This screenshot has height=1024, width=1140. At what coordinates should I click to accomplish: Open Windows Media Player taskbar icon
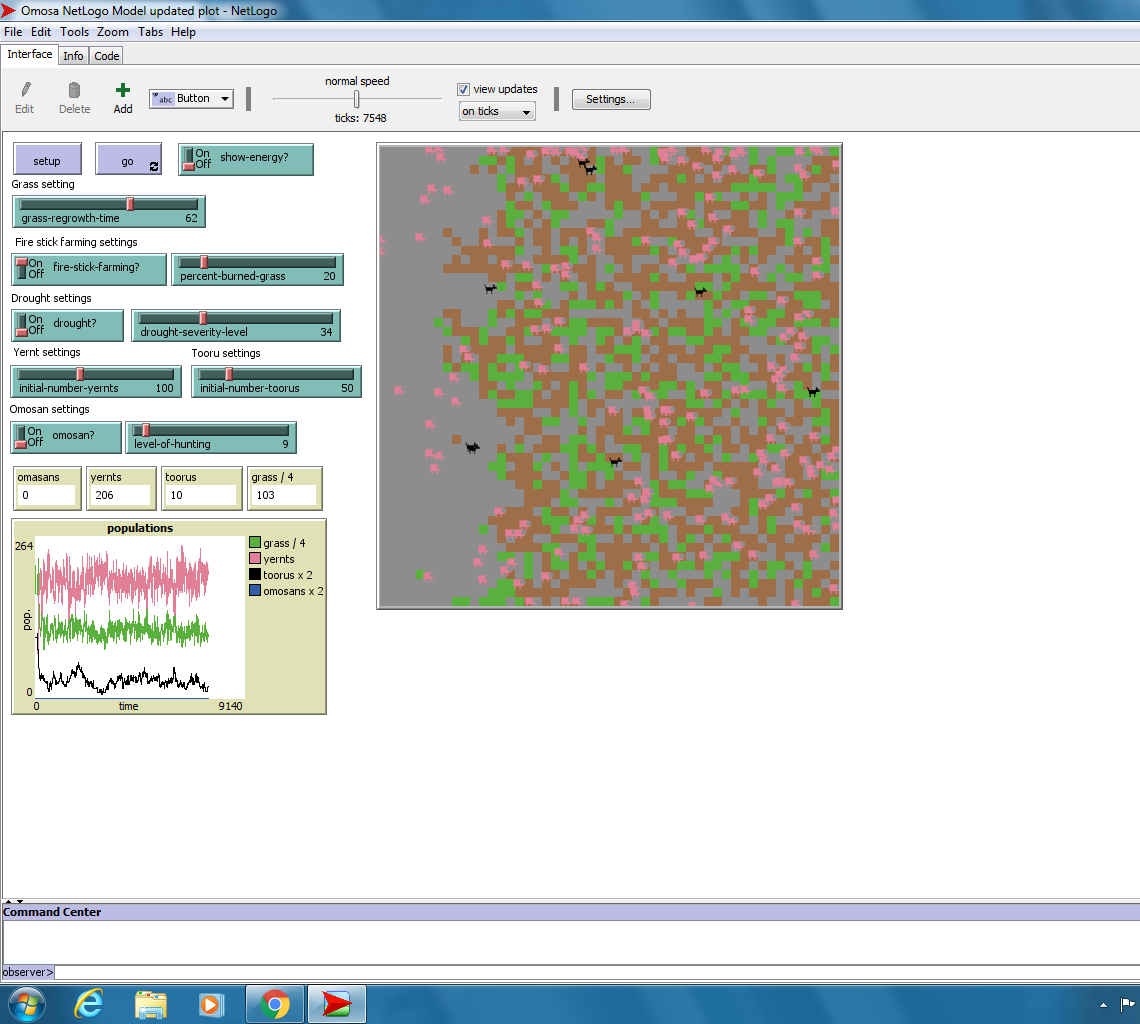[212, 1004]
